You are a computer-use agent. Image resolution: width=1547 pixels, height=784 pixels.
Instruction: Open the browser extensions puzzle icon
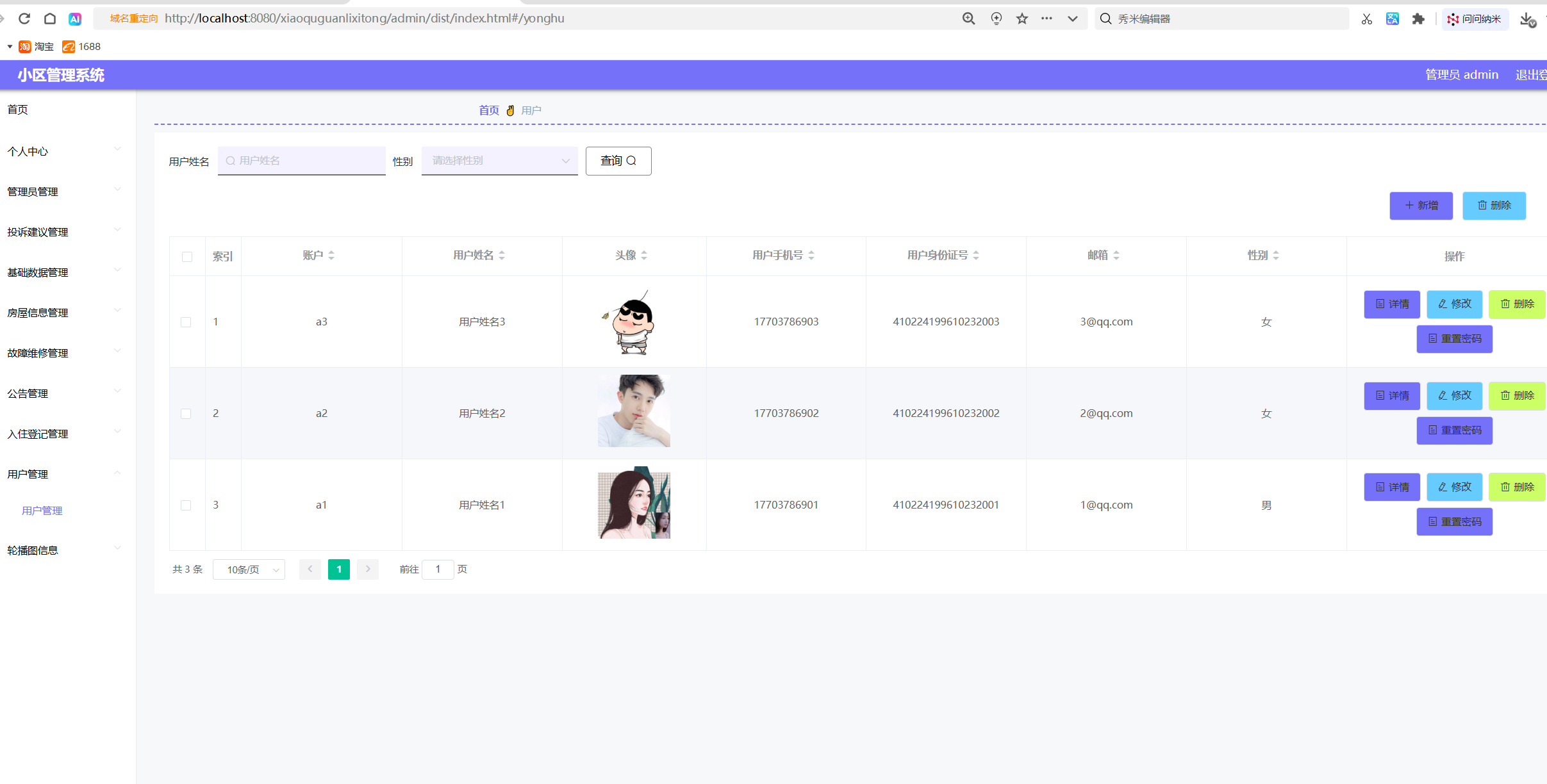click(x=1418, y=19)
